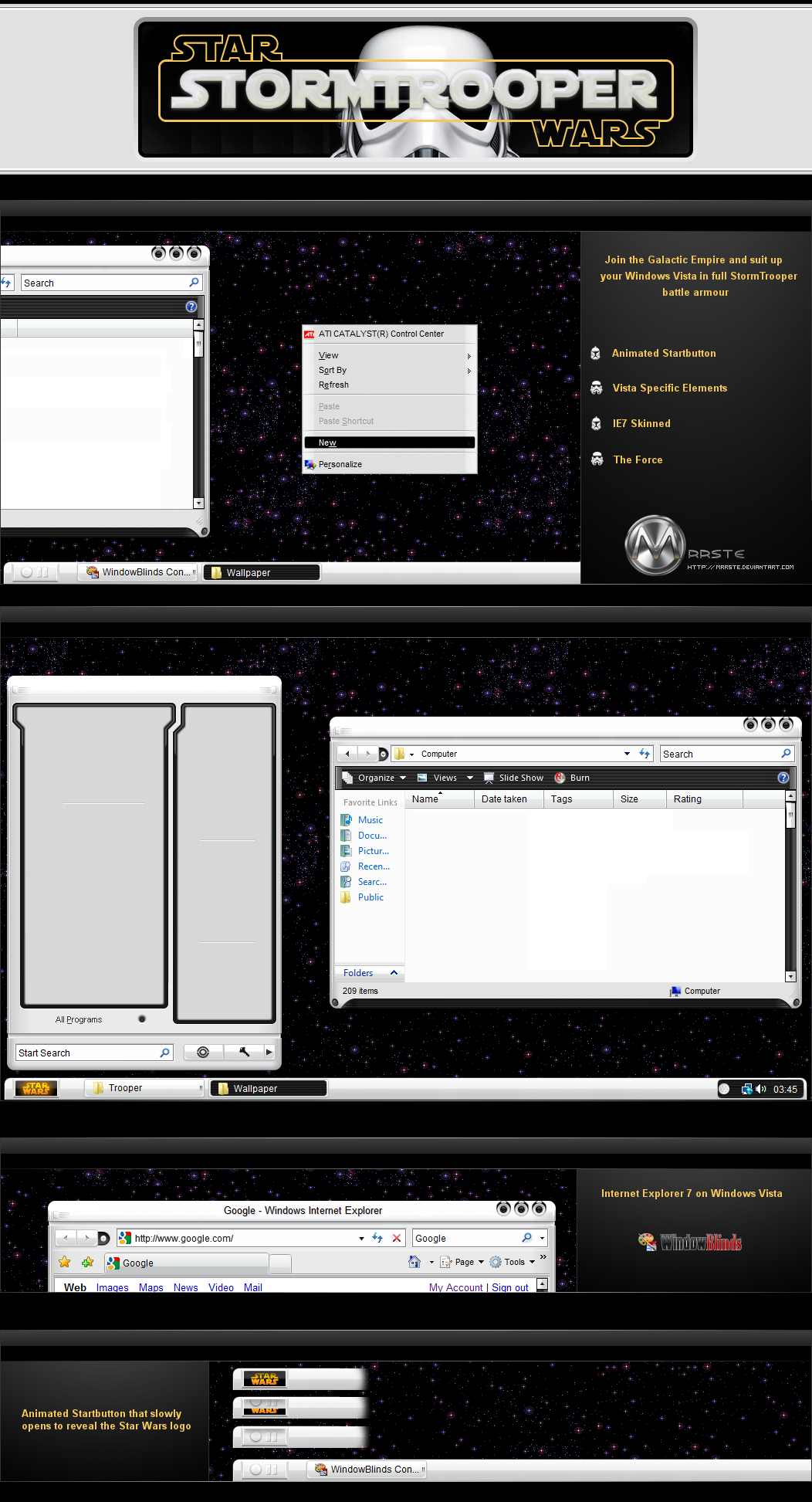Open the IE search provider dropdown
Image resolution: width=812 pixels, height=1502 pixels.
click(542, 1238)
